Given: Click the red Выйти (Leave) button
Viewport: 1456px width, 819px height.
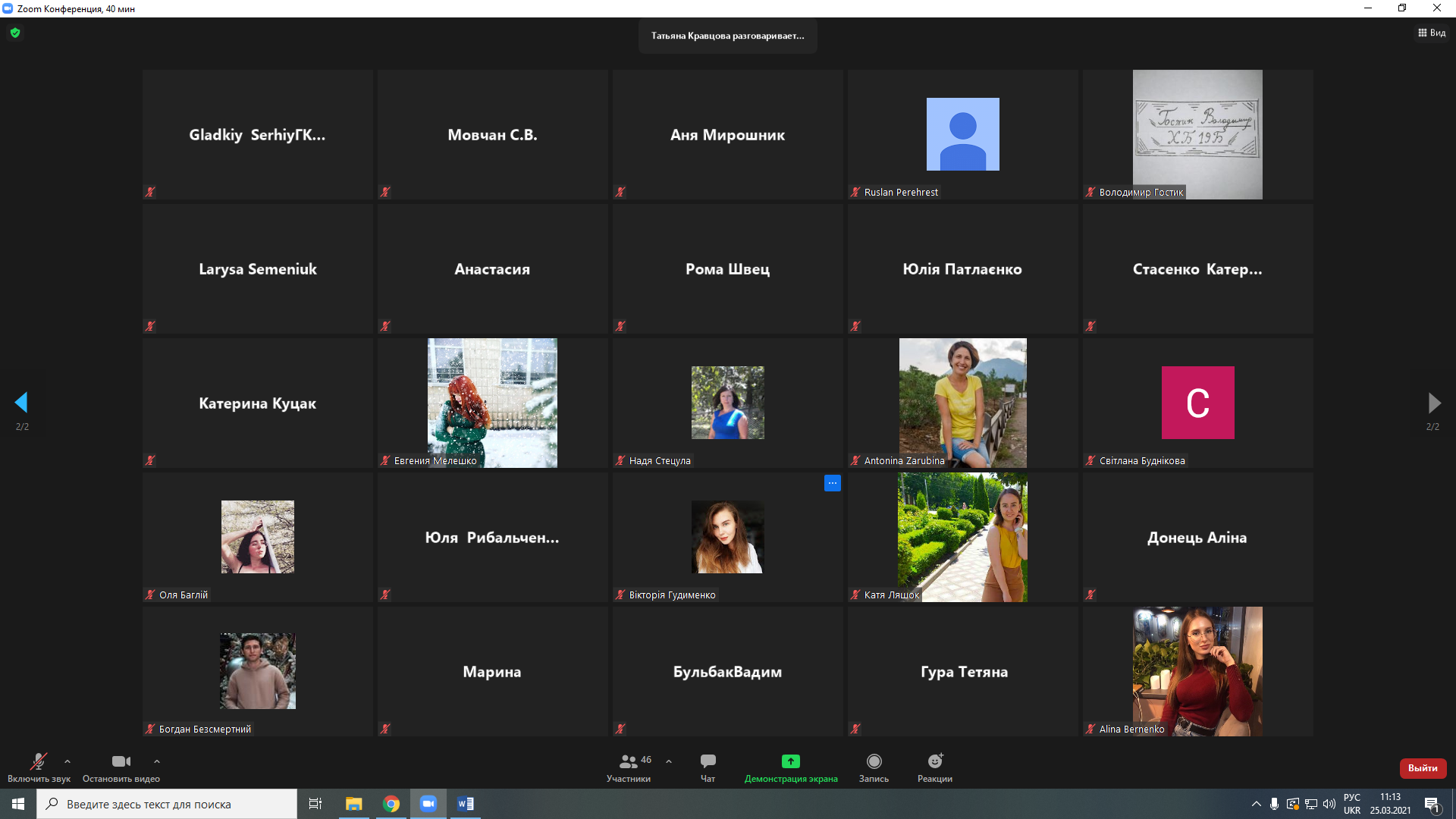Looking at the screenshot, I should click(x=1423, y=768).
